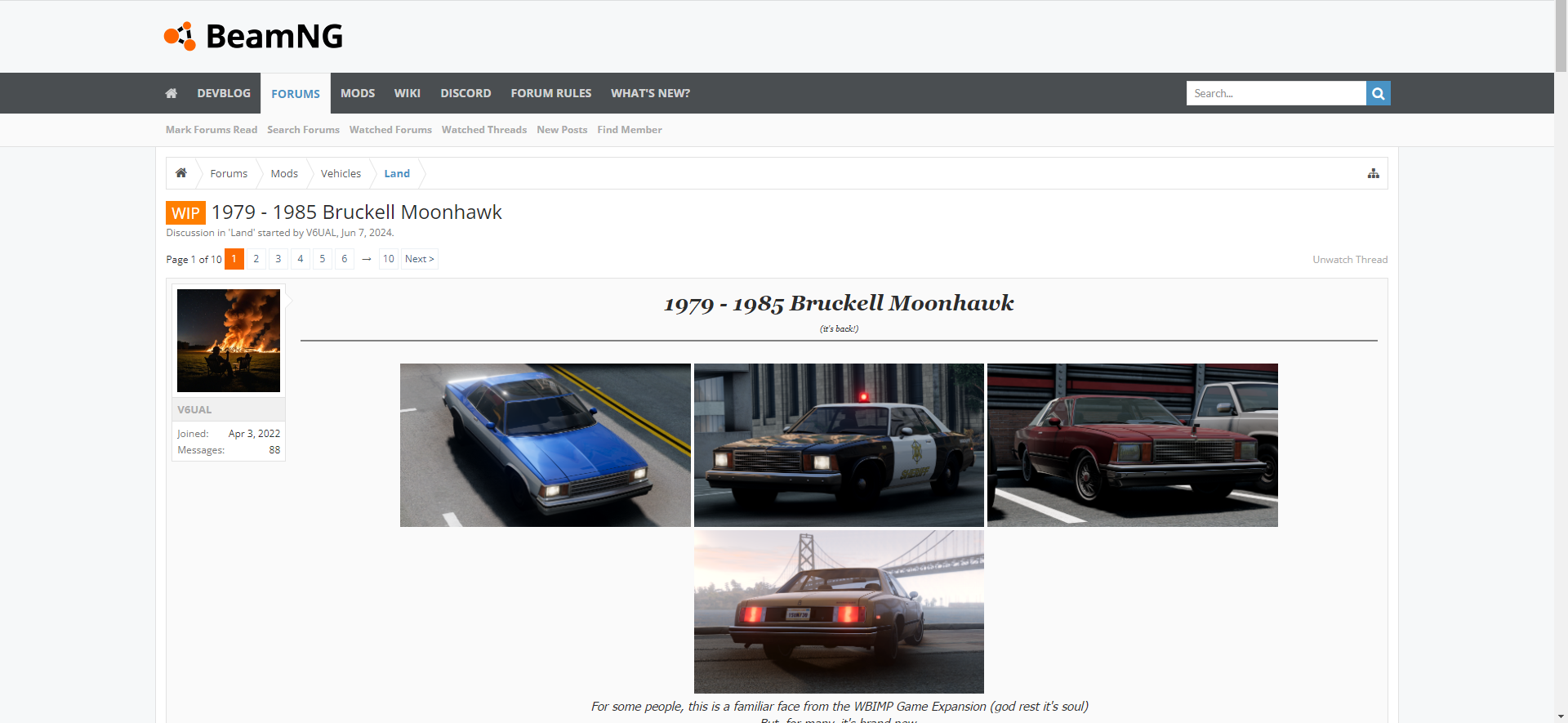Go to page 4

point(301,259)
